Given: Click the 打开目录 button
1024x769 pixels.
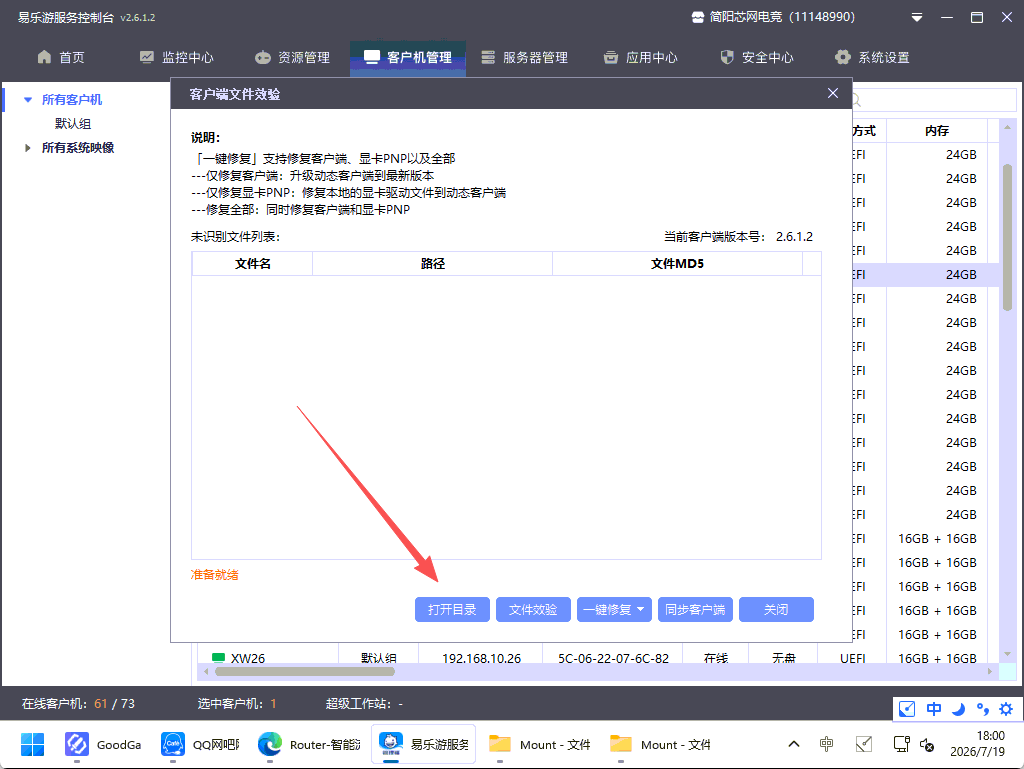Looking at the screenshot, I should pos(452,610).
